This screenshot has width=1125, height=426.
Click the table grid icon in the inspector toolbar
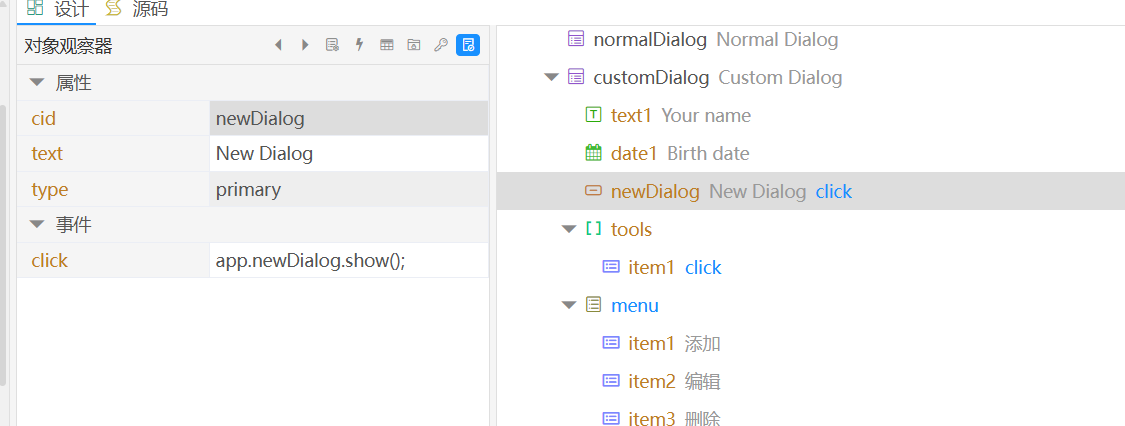pos(387,45)
